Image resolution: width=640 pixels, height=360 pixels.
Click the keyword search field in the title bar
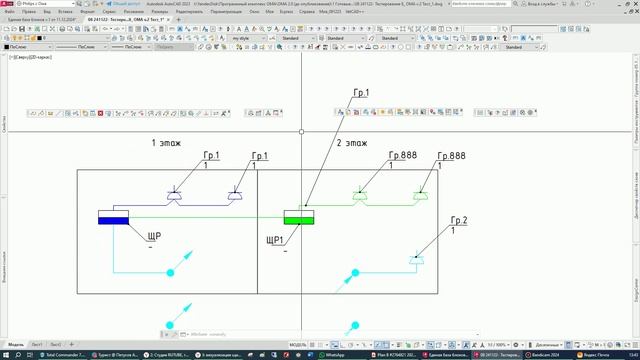point(481,4)
